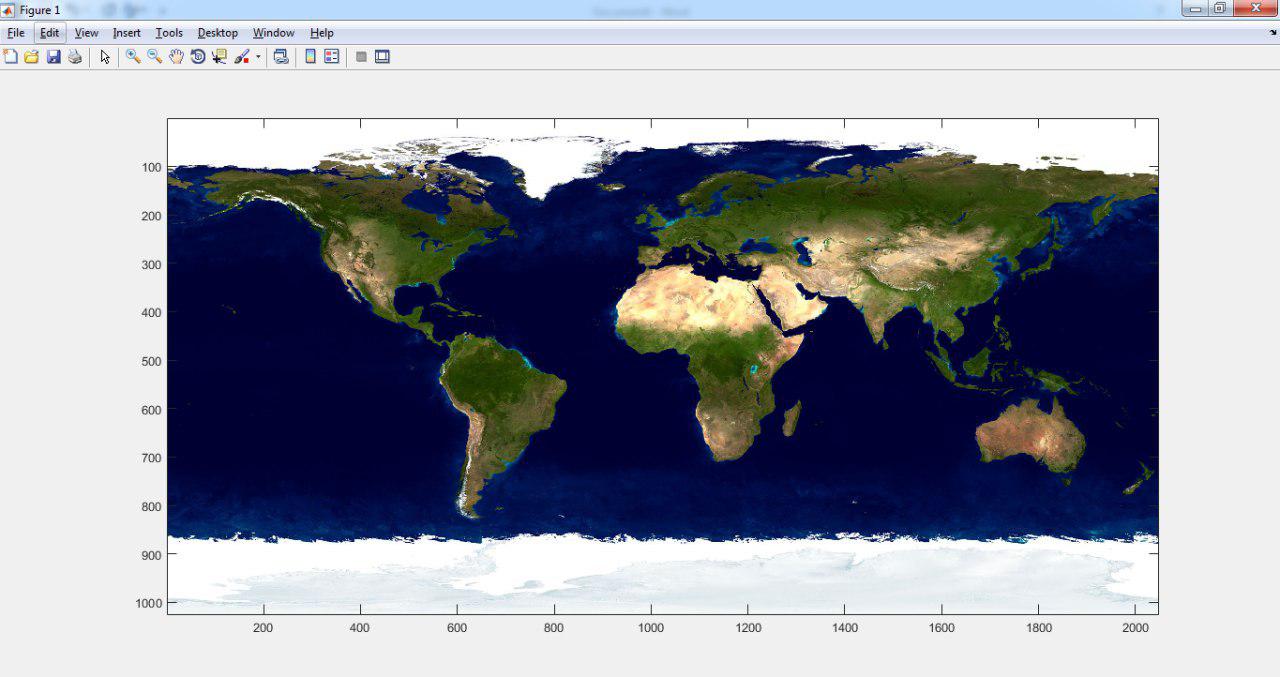This screenshot has height=677, width=1280.
Task: Click the Link Plot icon
Action: pos(281,57)
